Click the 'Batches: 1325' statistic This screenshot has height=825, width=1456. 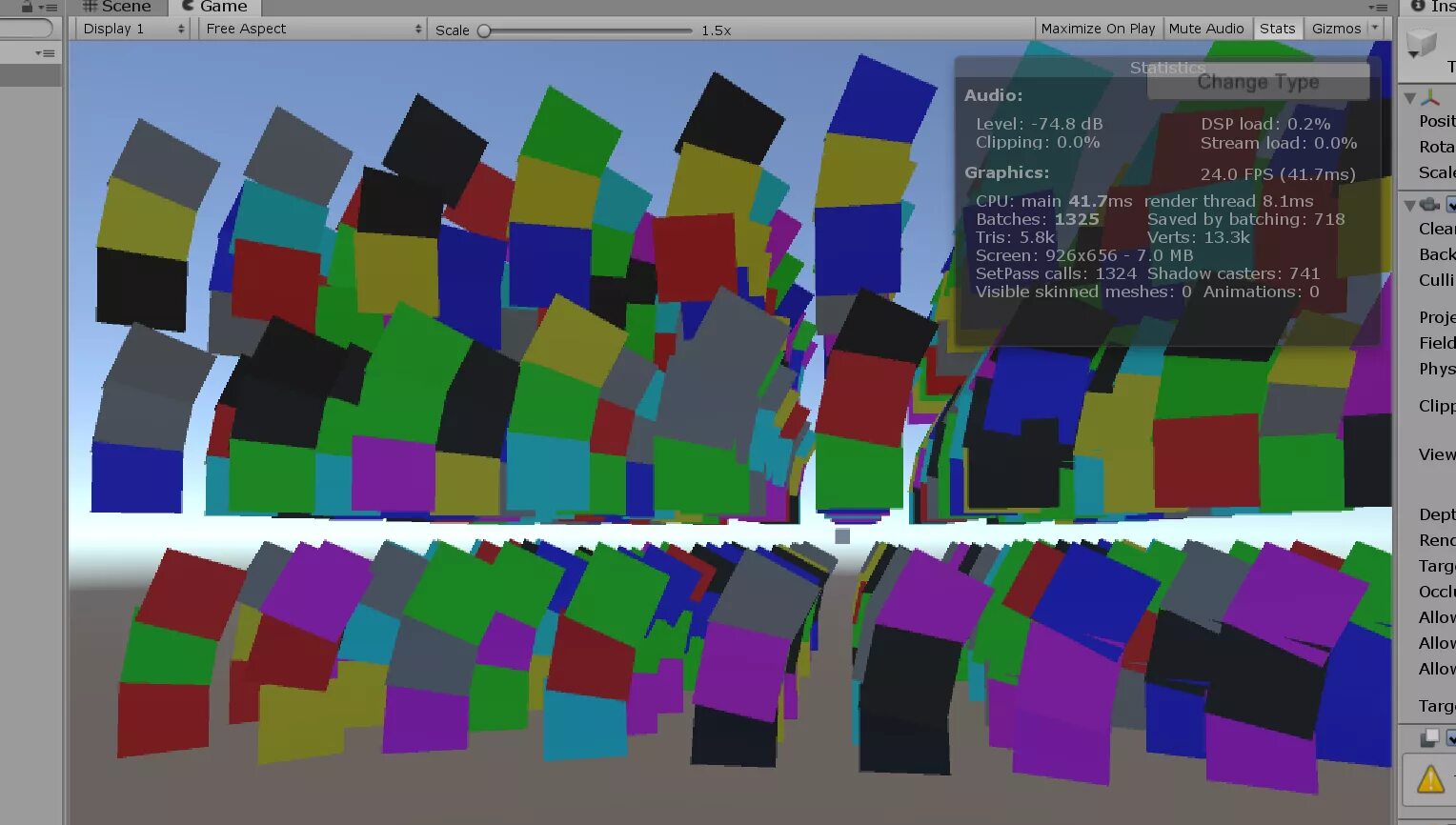click(x=1038, y=219)
